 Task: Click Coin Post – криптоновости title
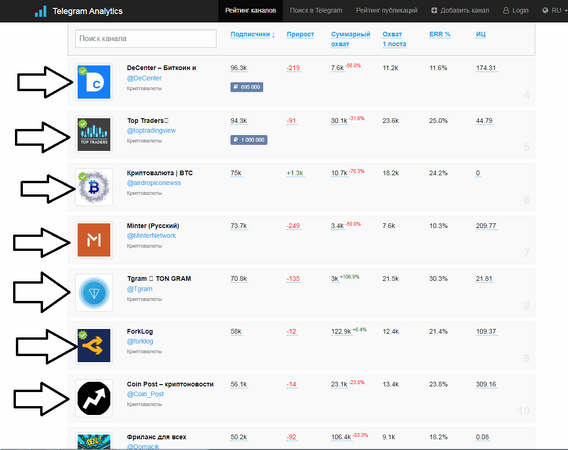pos(170,384)
